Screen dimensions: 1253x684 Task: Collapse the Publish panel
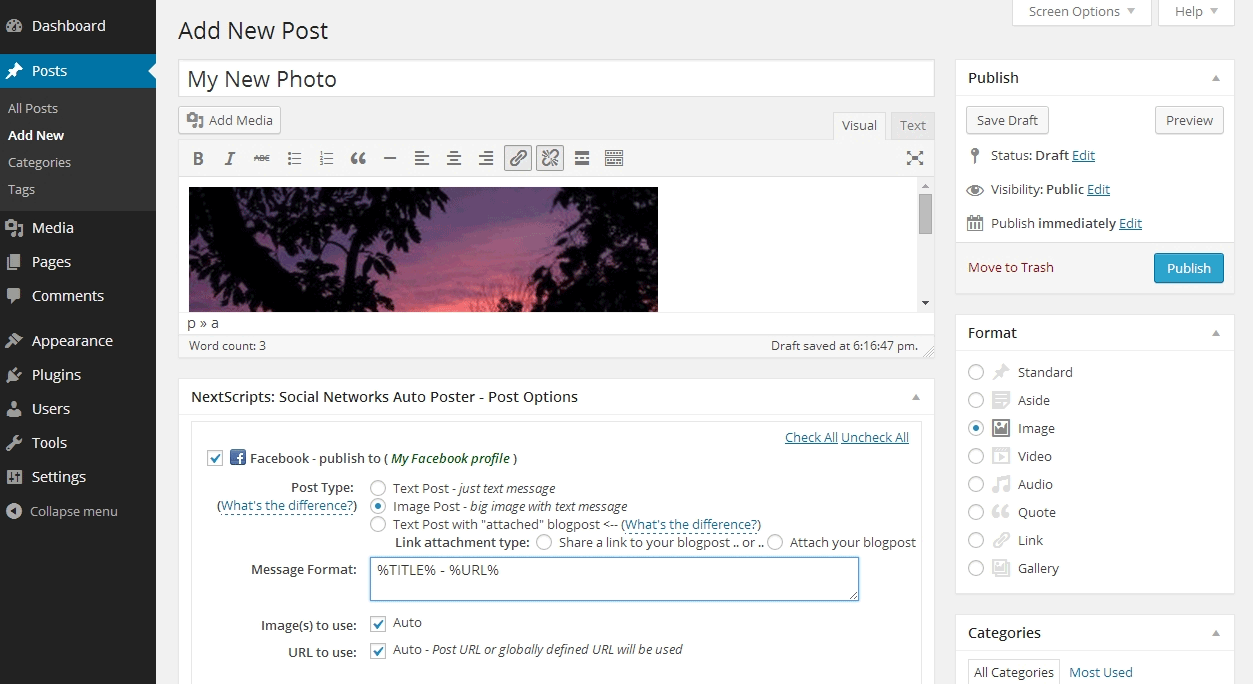[x=1216, y=78]
